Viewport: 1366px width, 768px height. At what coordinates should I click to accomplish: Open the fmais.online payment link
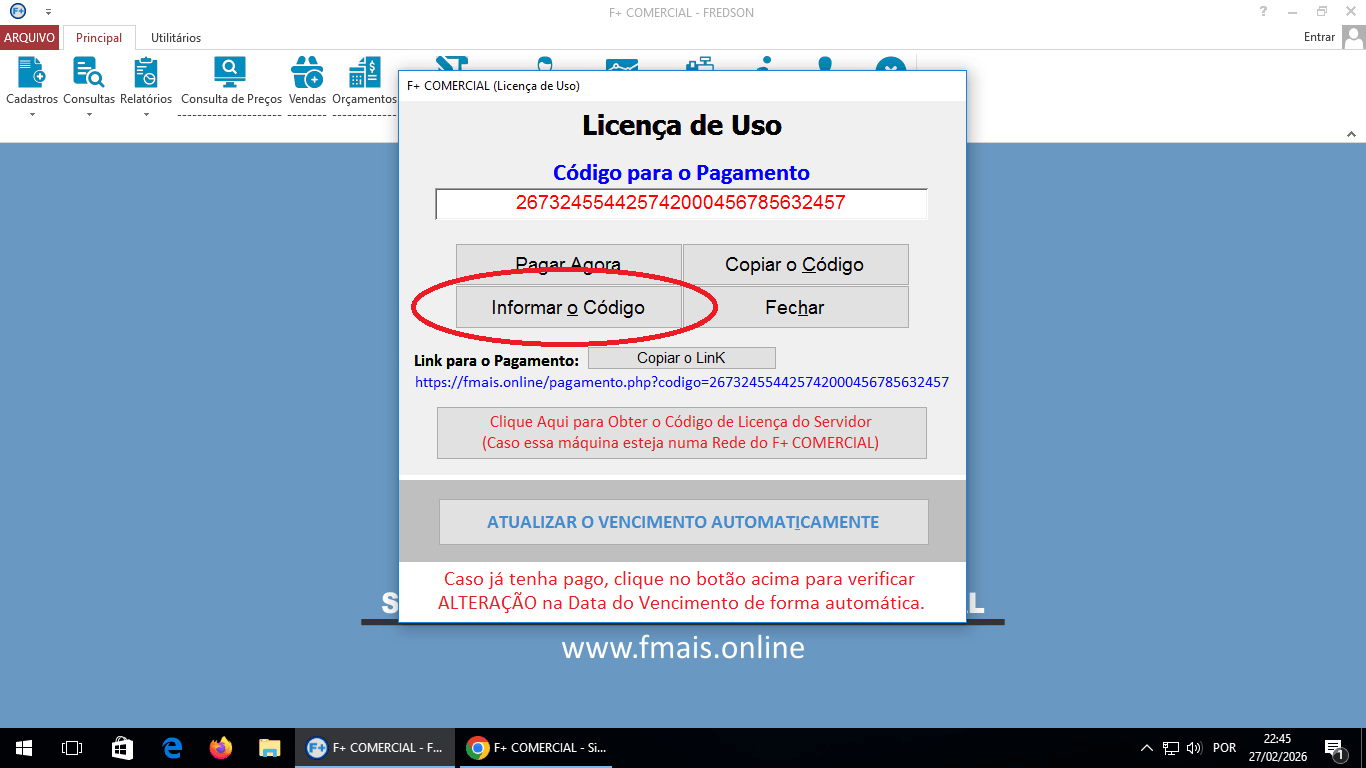point(683,382)
